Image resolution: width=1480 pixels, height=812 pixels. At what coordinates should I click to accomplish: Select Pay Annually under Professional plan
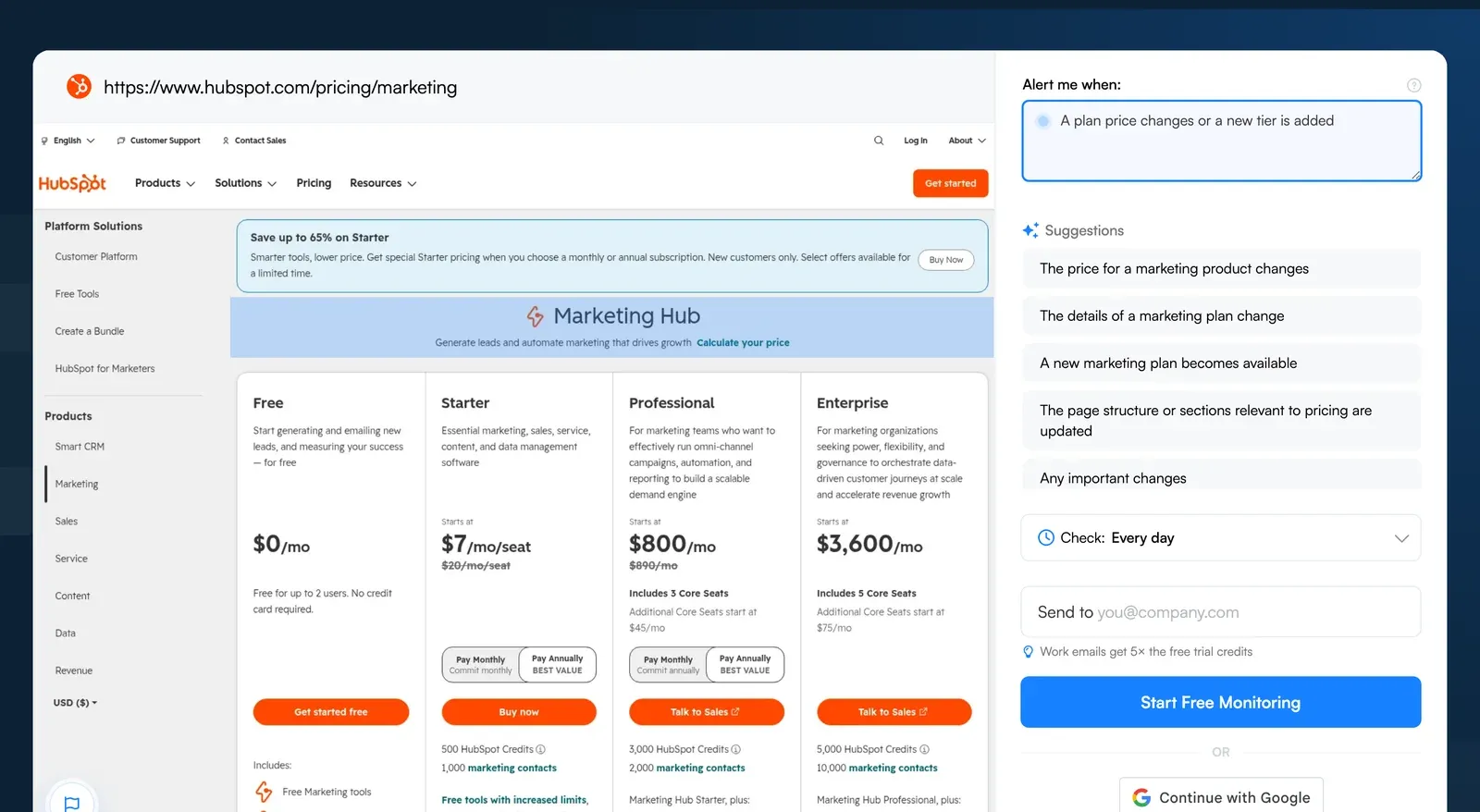click(x=746, y=665)
